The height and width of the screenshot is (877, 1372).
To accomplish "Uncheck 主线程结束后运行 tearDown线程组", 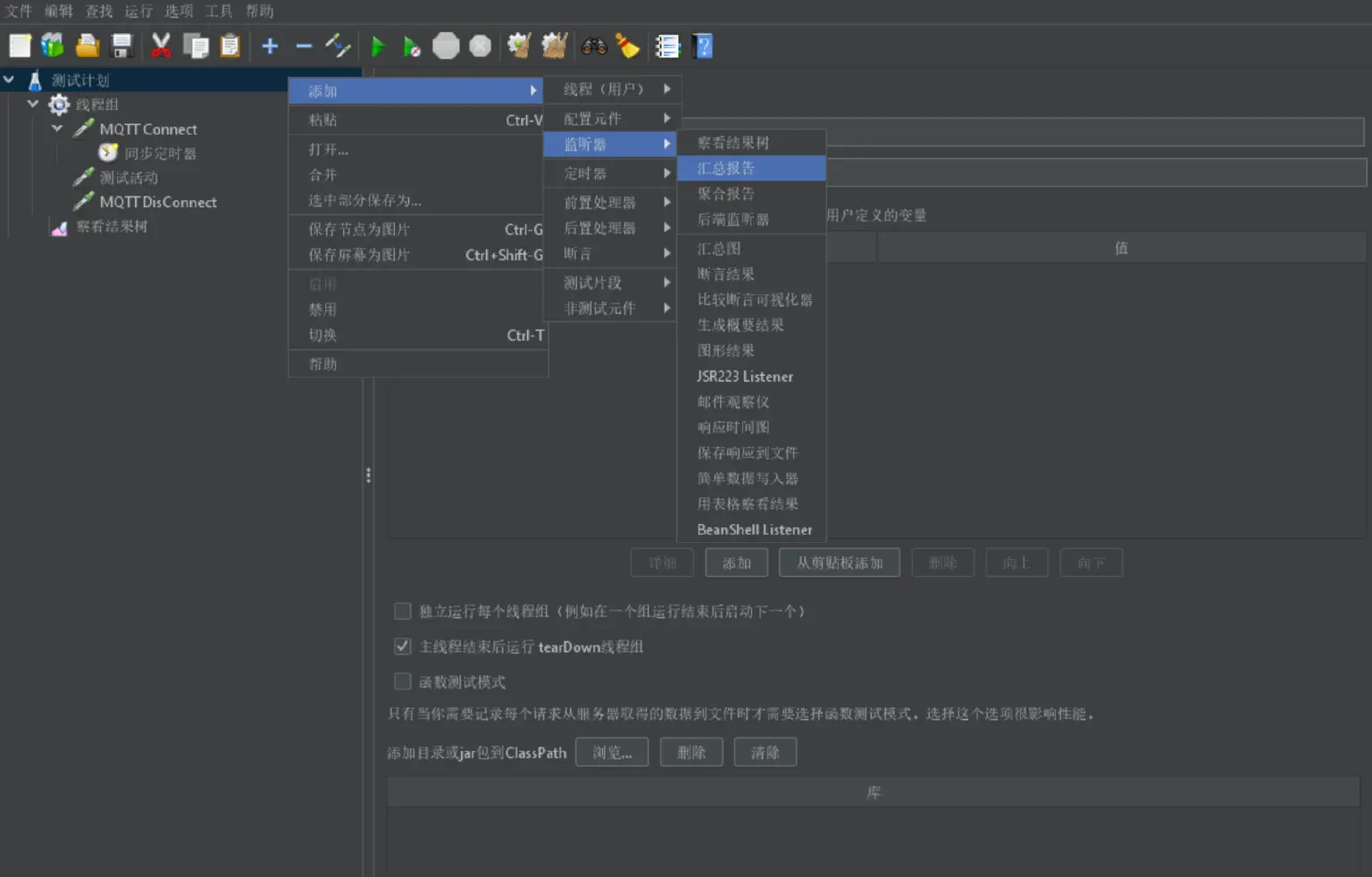I will (x=402, y=646).
